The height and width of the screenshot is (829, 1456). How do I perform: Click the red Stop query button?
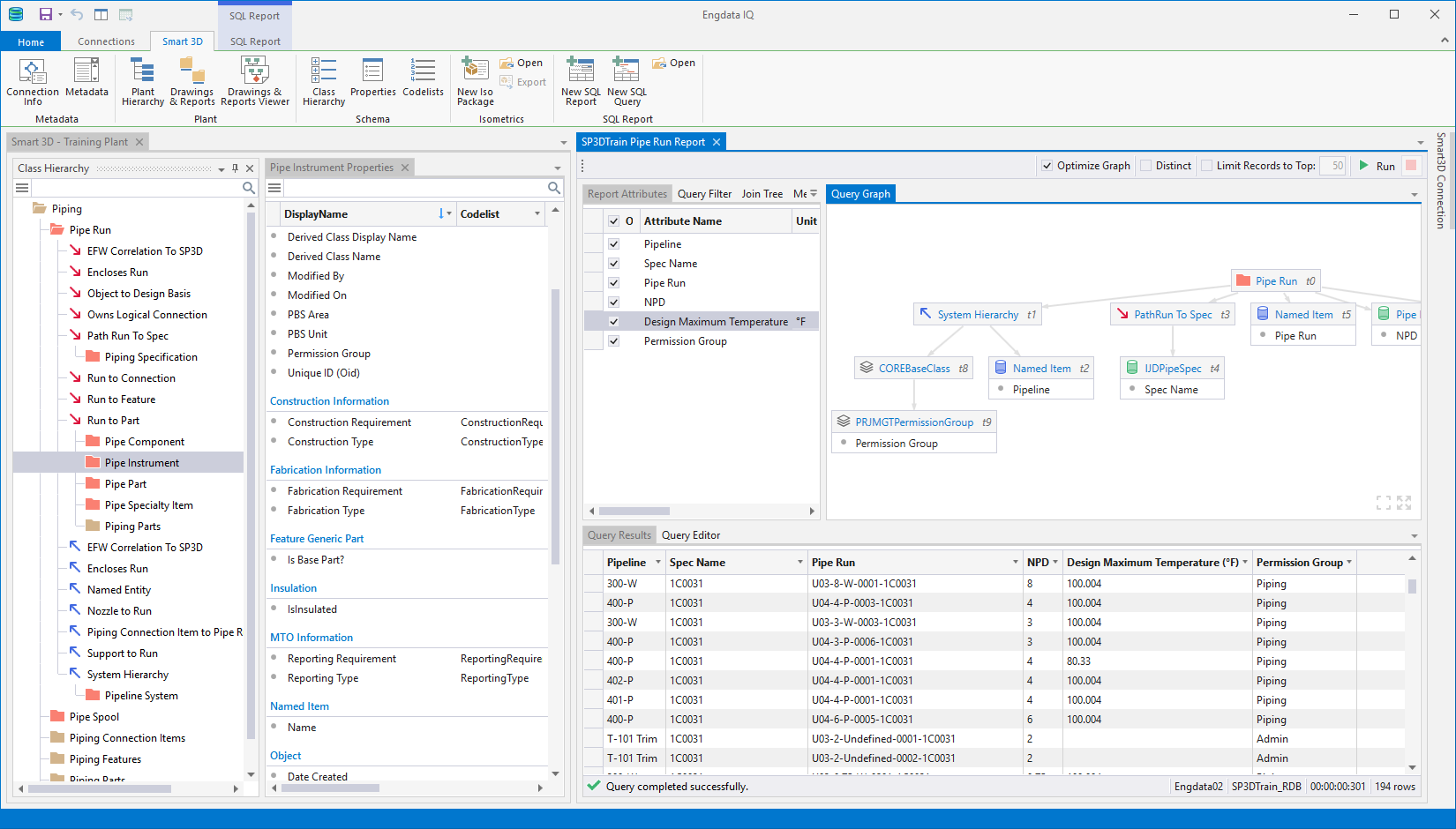point(1411,166)
